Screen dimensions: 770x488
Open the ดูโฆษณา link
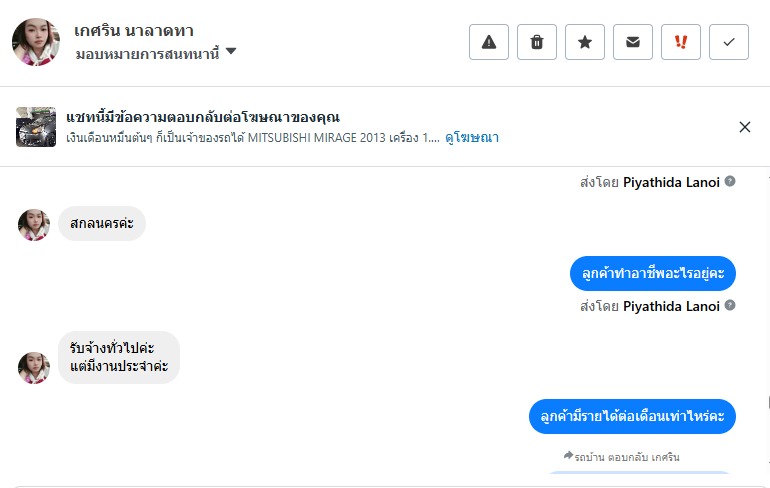point(472,138)
